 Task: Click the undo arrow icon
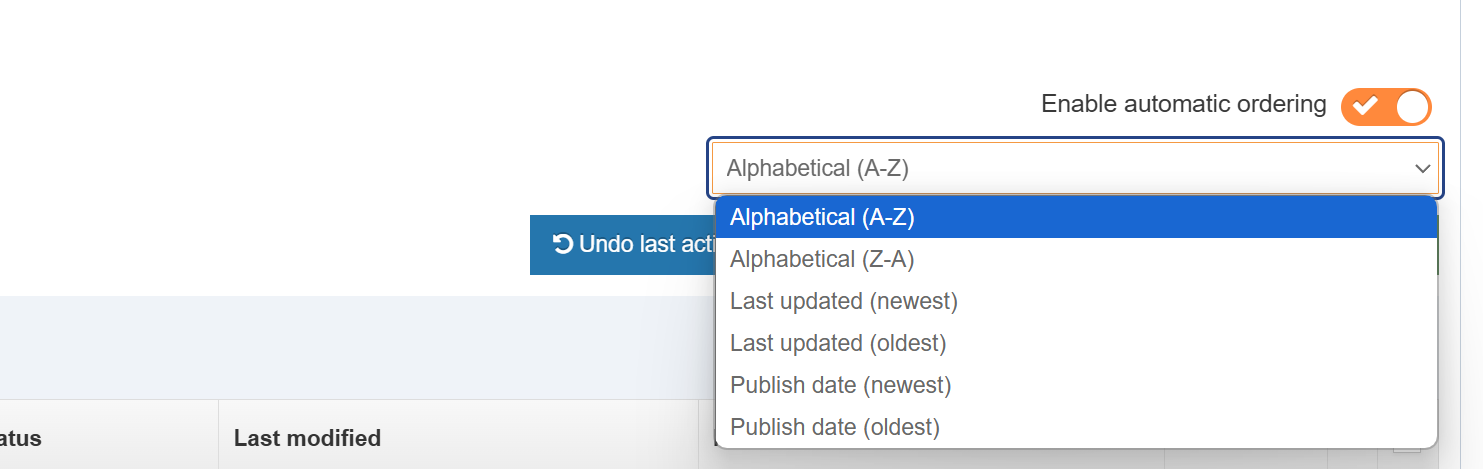pos(563,244)
